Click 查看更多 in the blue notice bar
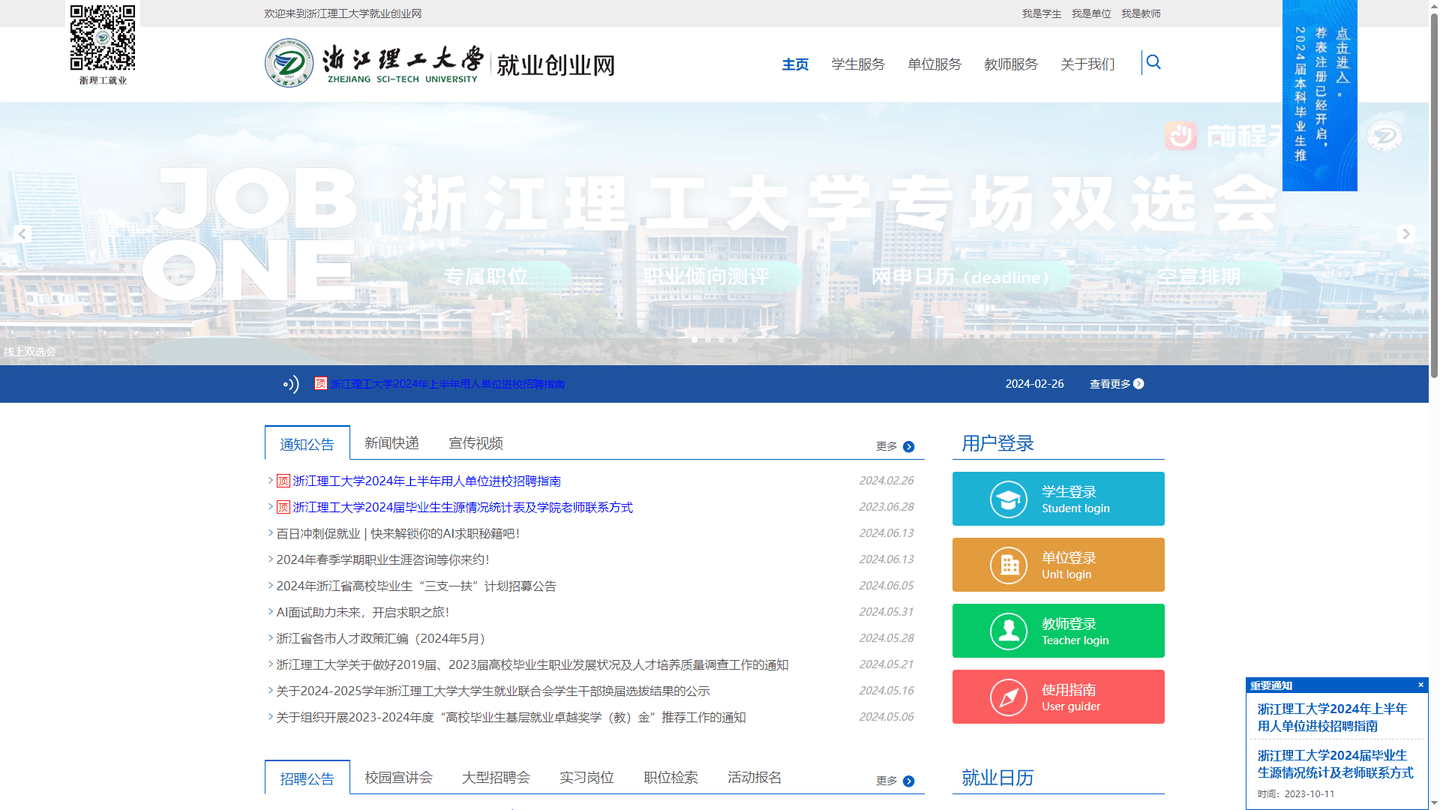This screenshot has height=810, width=1440. point(1117,384)
